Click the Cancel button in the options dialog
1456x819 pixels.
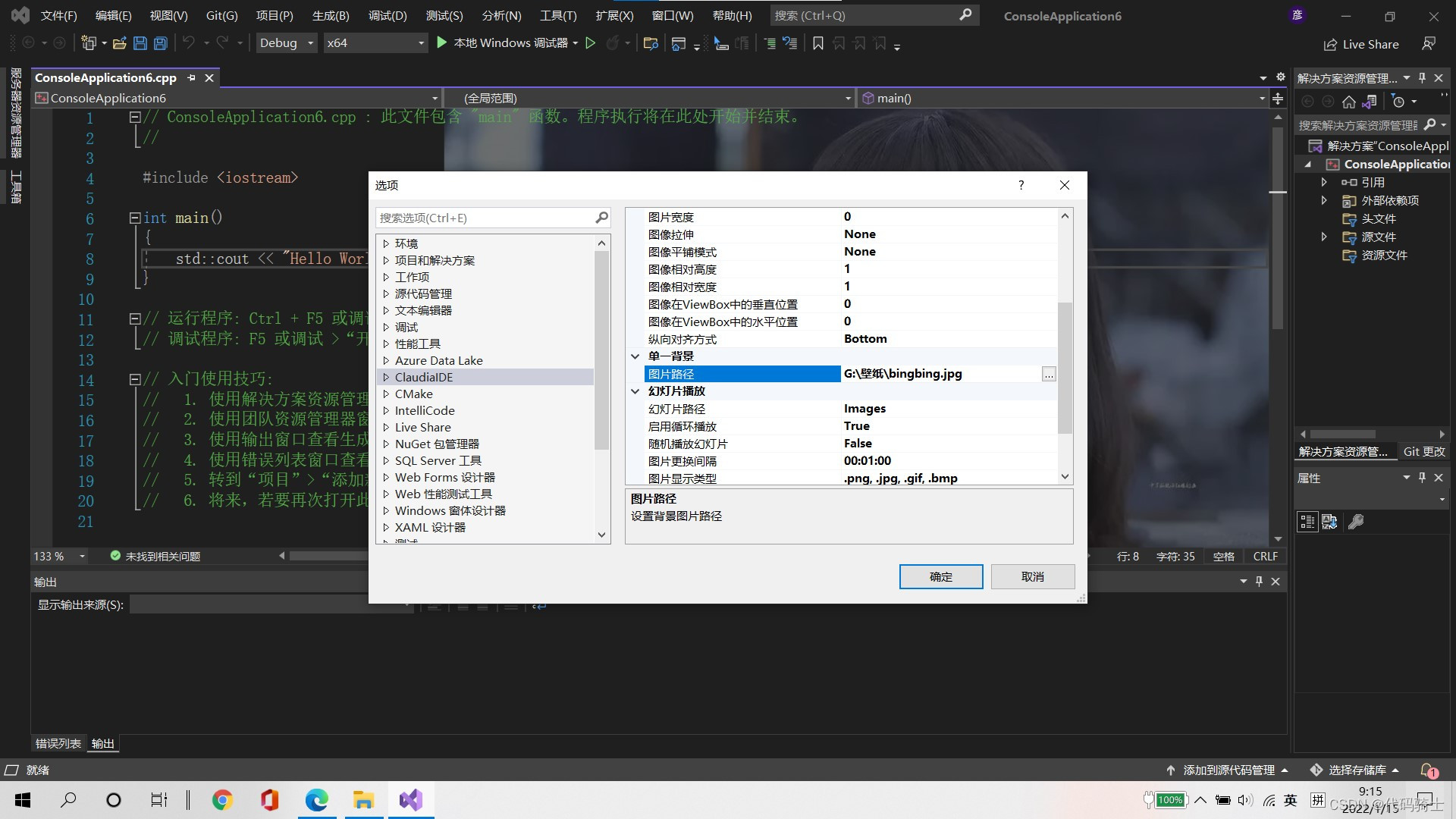[x=1032, y=576]
